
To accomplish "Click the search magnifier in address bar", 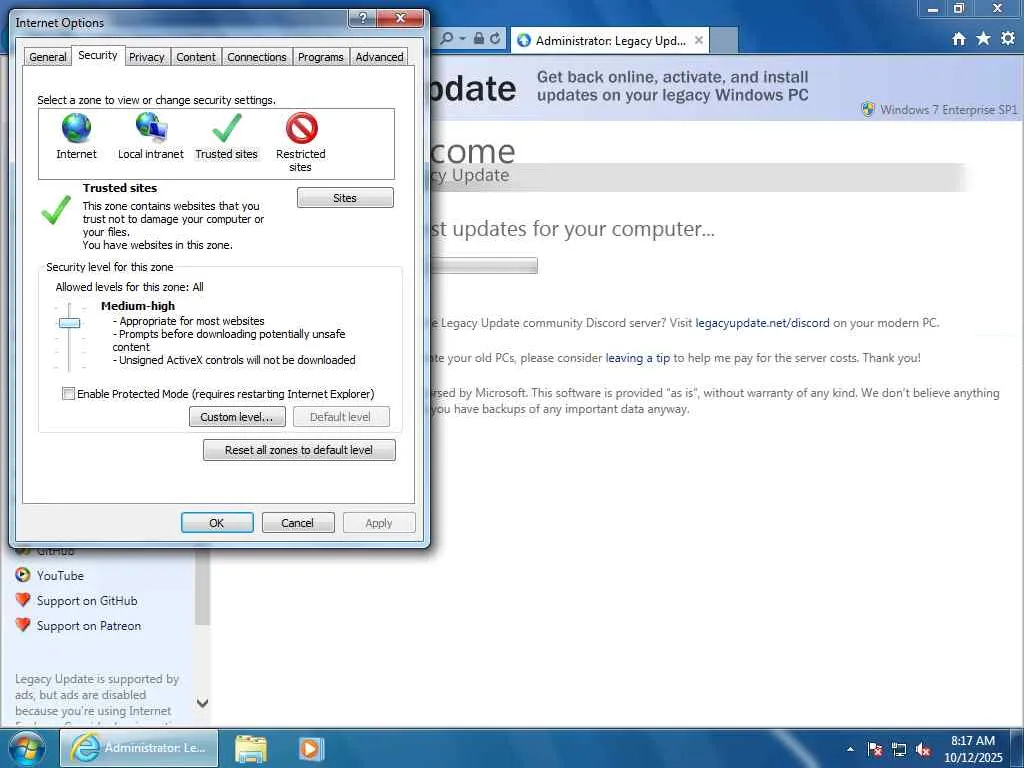I will click(447, 39).
